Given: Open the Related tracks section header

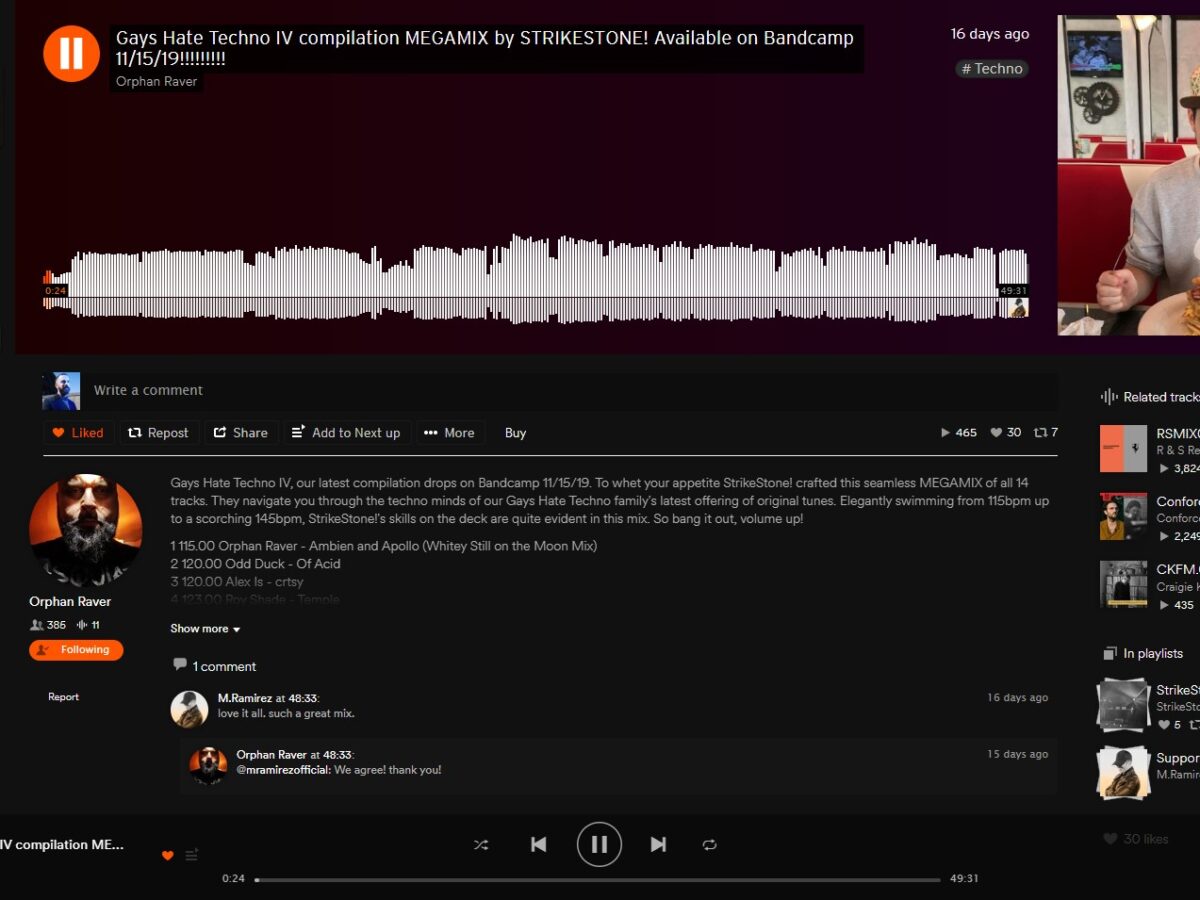Looking at the screenshot, I should point(1149,397).
